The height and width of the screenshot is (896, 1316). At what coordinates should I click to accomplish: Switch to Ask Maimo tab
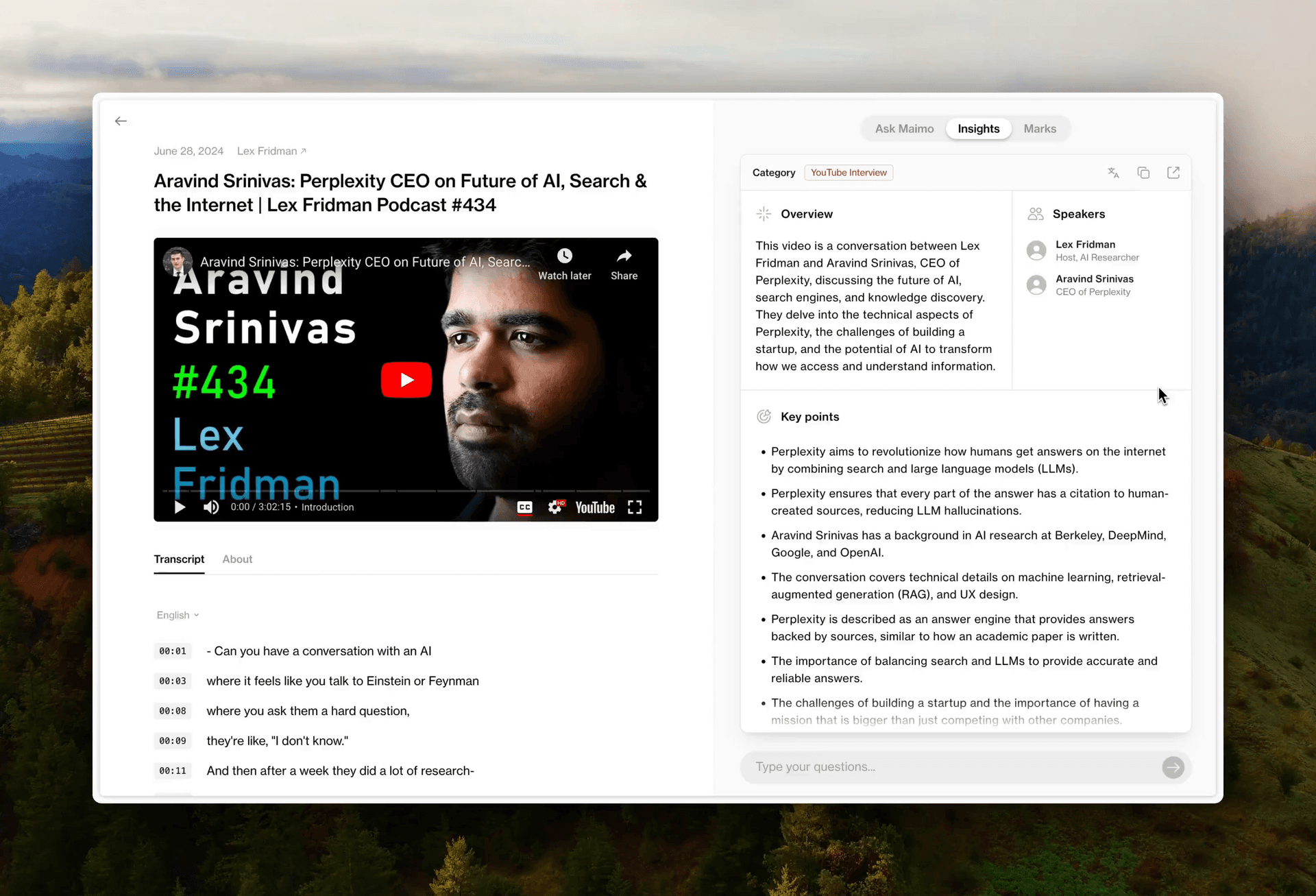point(904,129)
